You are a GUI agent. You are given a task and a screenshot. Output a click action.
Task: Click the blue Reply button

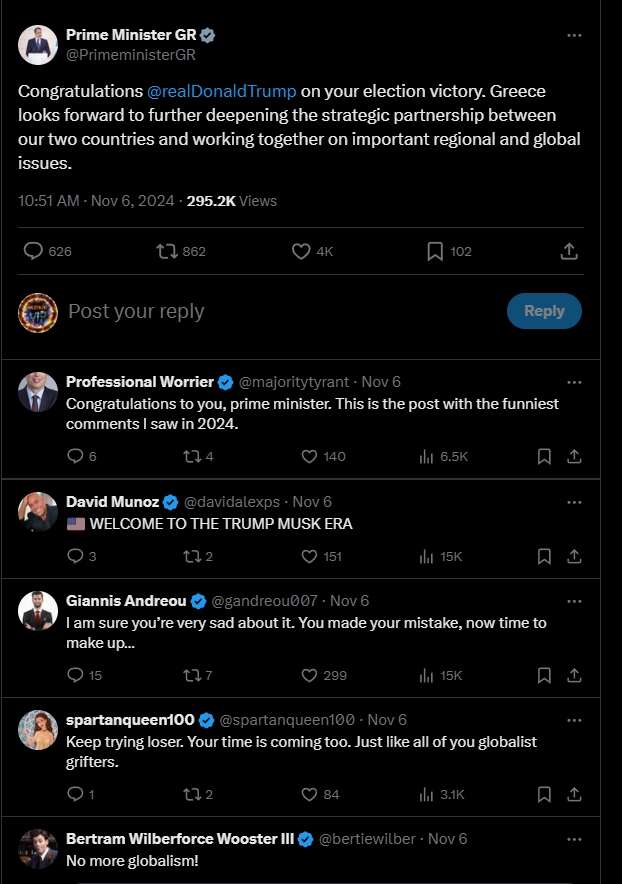click(x=544, y=311)
